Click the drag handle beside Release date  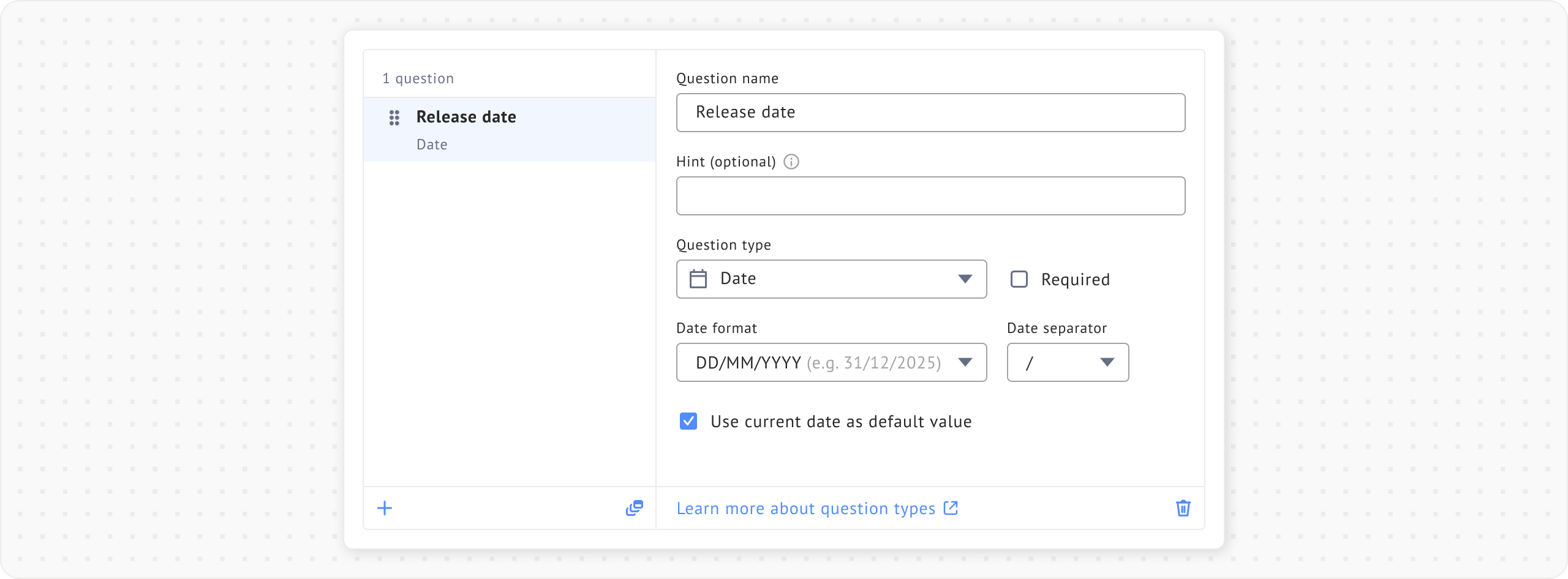tap(394, 118)
